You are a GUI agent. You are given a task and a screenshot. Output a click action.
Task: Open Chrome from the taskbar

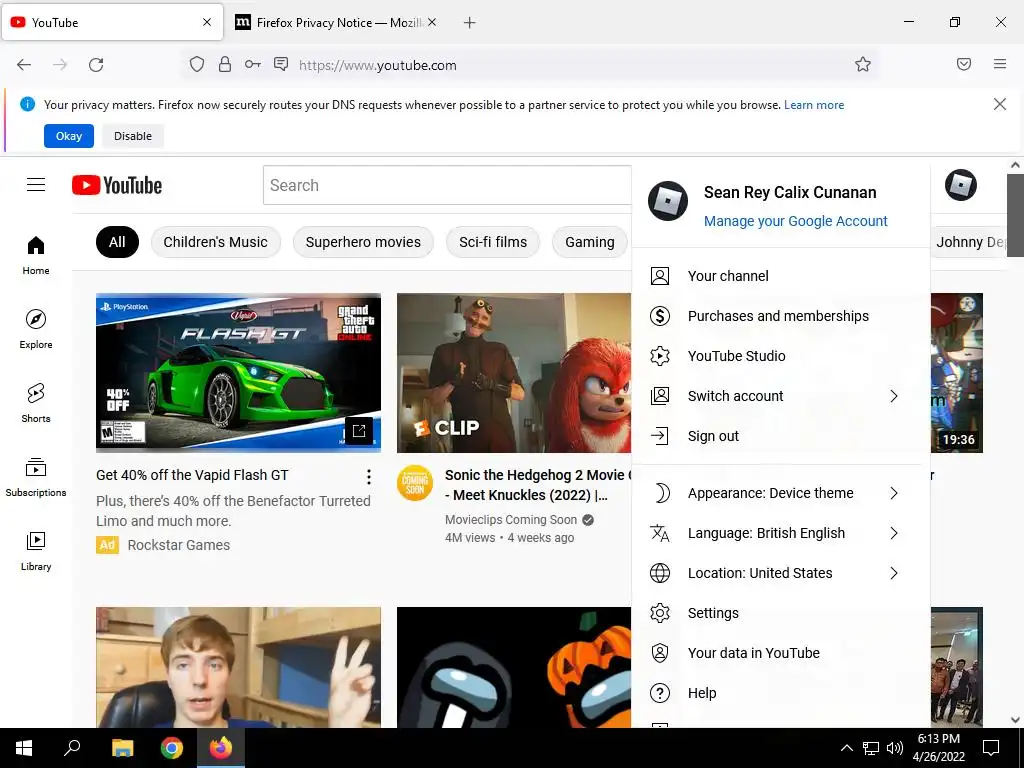coord(172,748)
